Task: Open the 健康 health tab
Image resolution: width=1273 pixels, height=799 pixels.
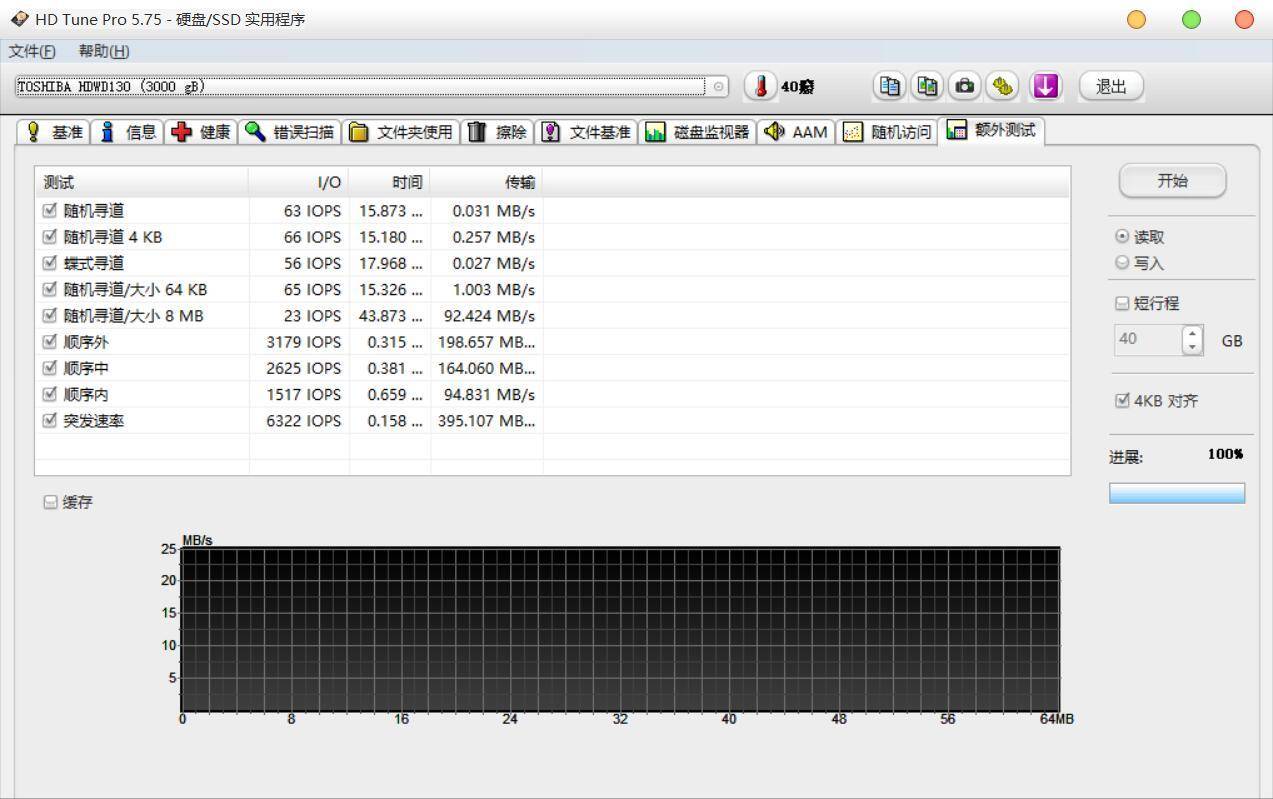Action: 201,132
